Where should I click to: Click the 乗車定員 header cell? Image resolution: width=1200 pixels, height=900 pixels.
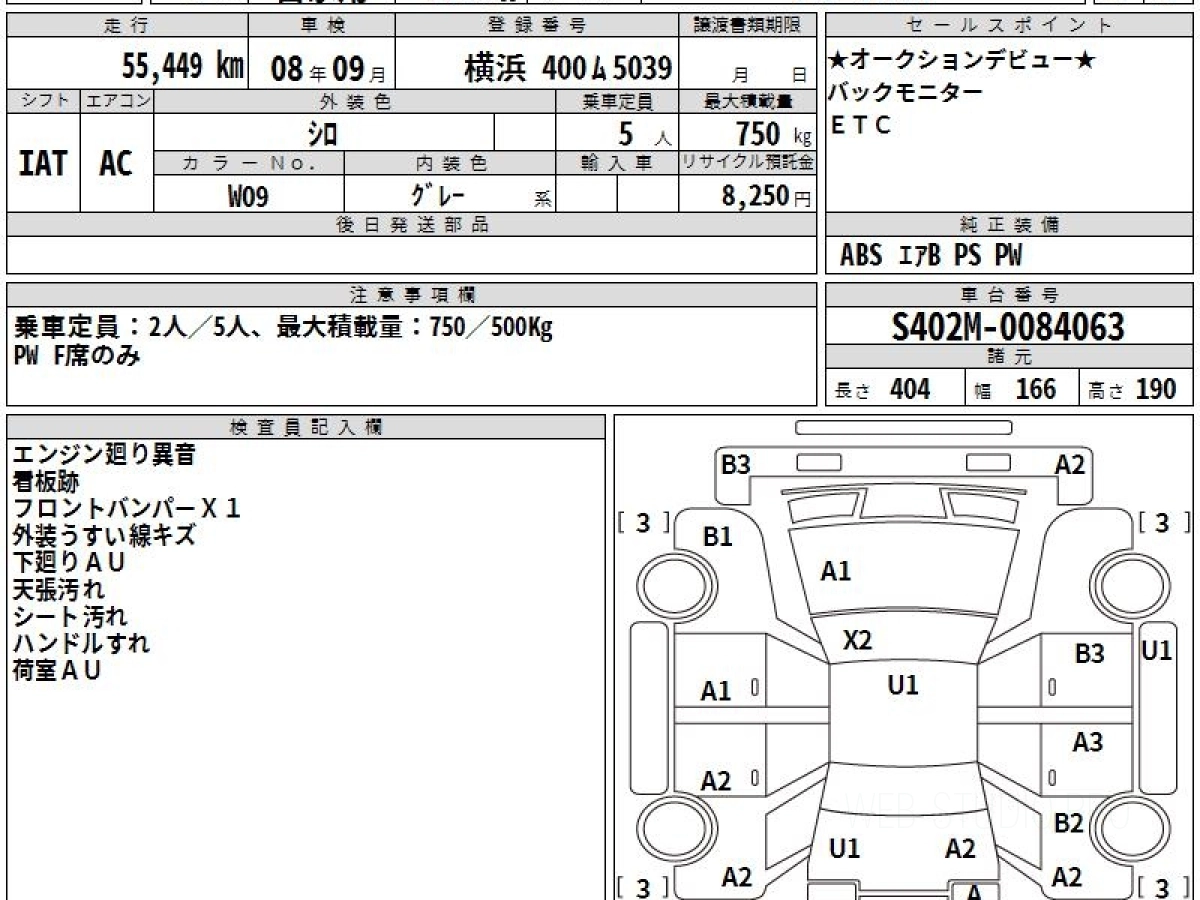pyautogui.click(x=617, y=101)
